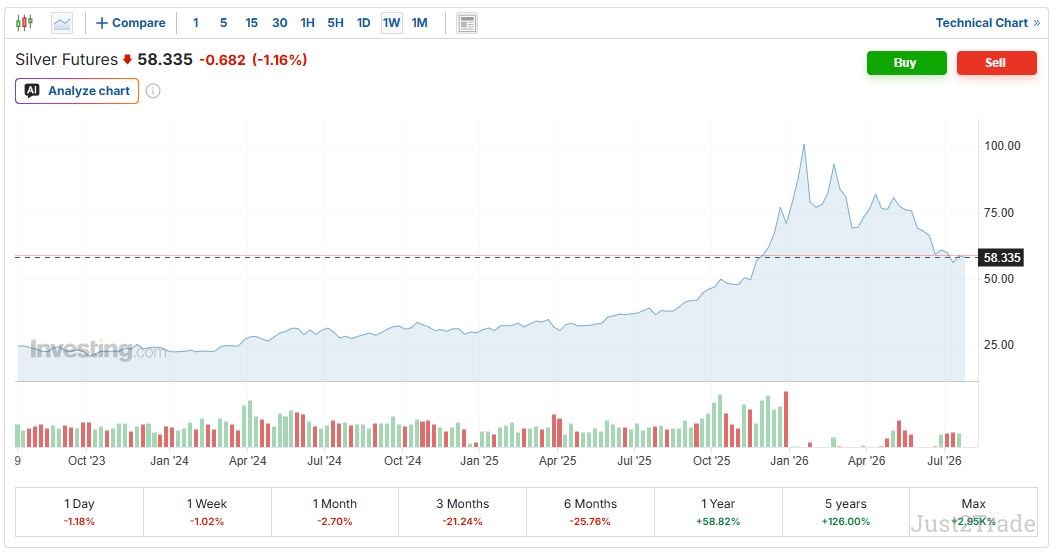Click the 100.00 price axis label

[1002, 145]
